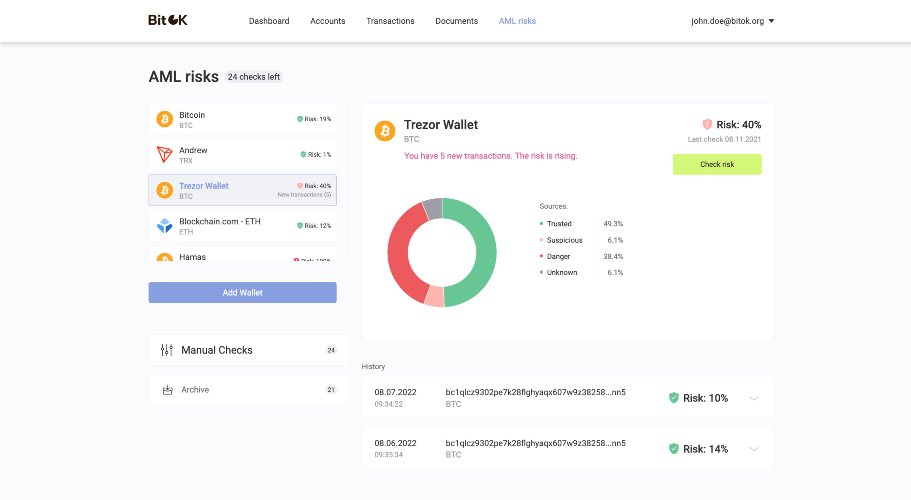The height and width of the screenshot is (500, 911).
Task: Click the Add Wallet button
Action: point(242,293)
